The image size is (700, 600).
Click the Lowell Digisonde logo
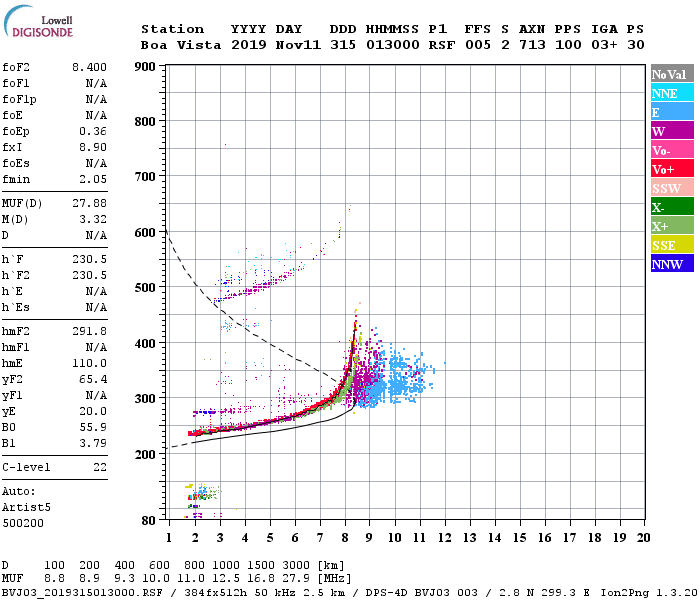coord(38,21)
